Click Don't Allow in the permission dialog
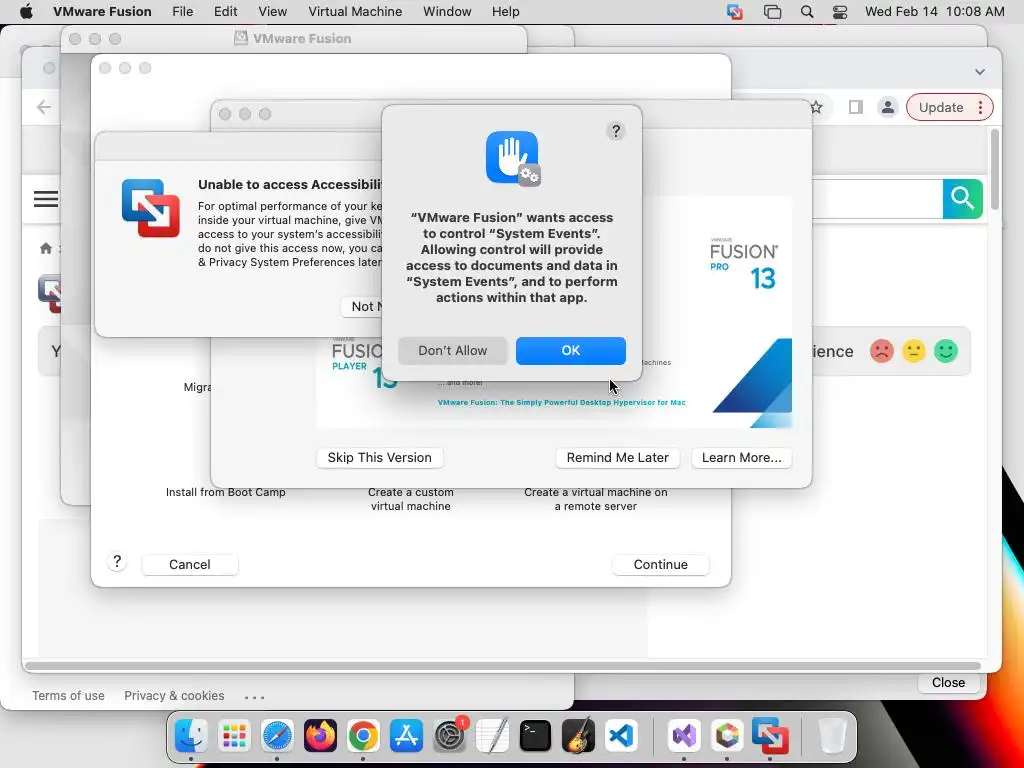Image resolution: width=1024 pixels, height=768 pixels. tap(453, 351)
